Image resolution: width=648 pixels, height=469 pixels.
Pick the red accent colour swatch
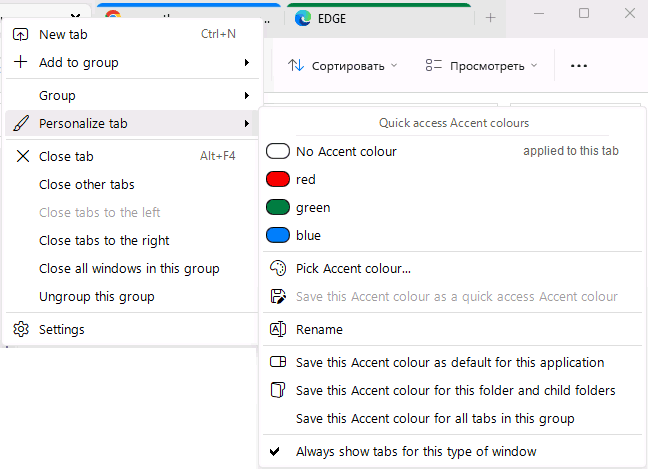point(278,180)
